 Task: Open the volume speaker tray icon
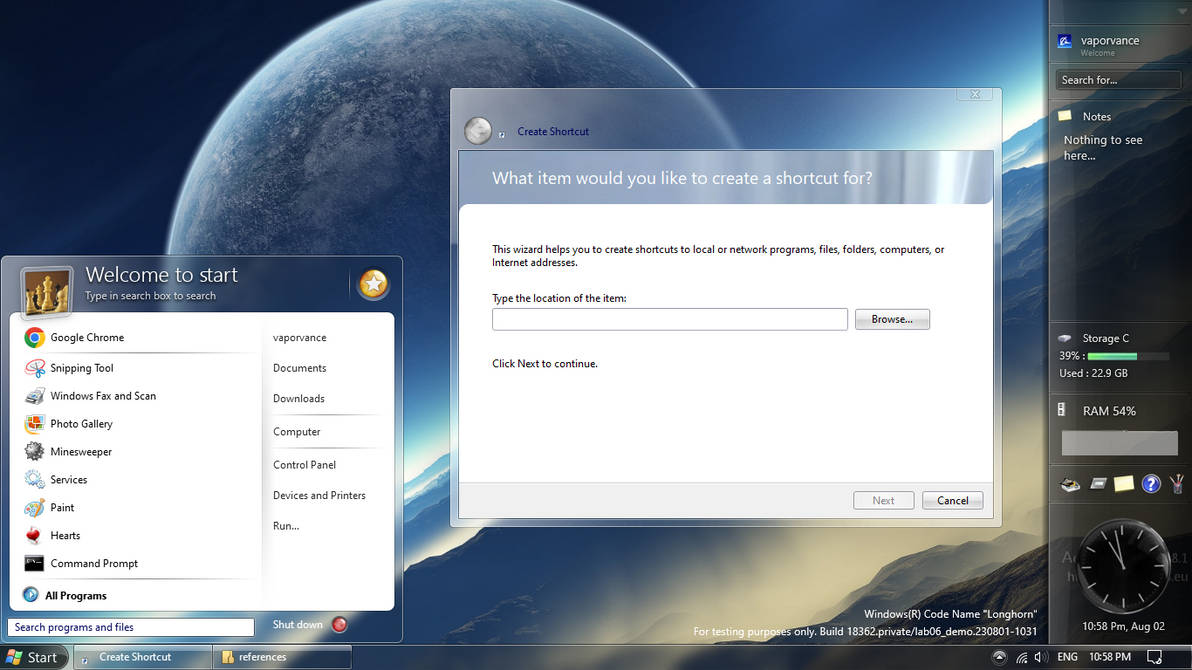(1041, 657)
